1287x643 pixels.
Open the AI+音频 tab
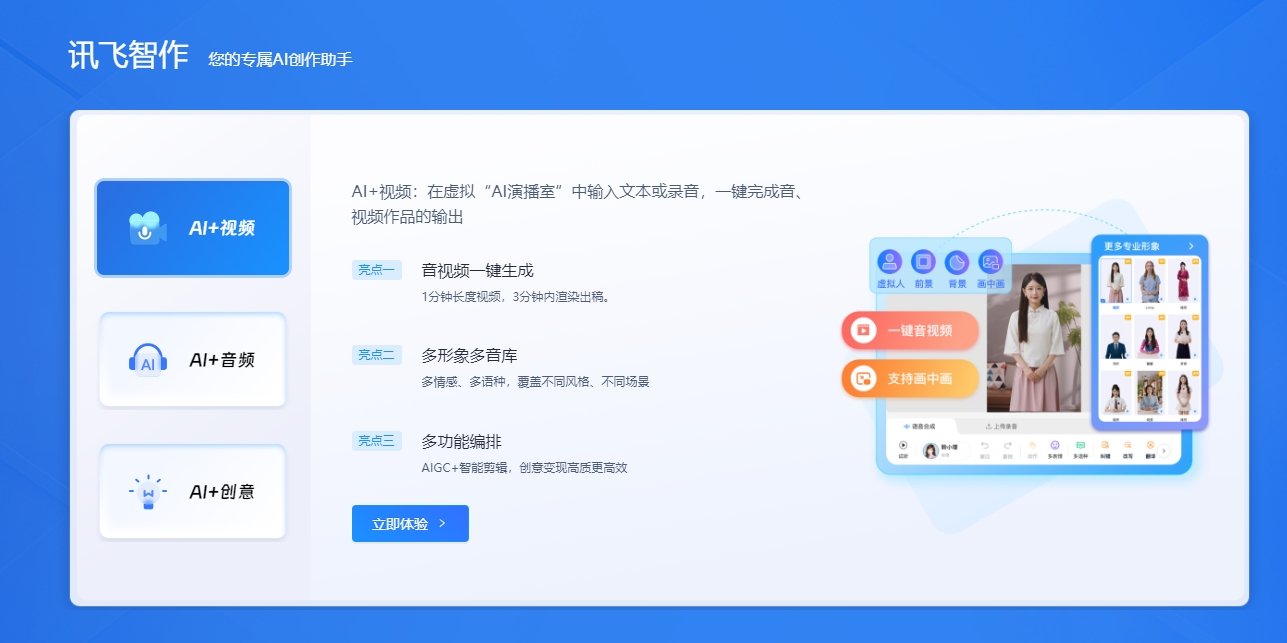click(193, 360)
